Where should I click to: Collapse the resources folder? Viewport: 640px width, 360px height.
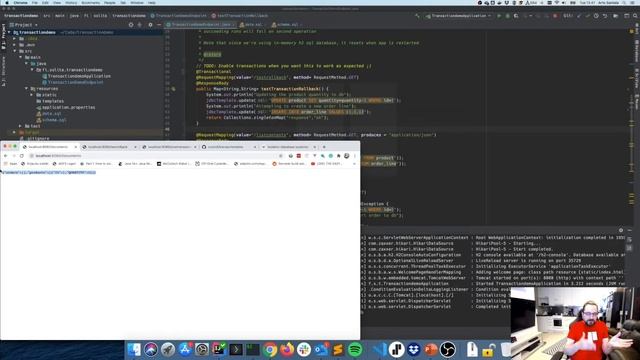point(26,89)
